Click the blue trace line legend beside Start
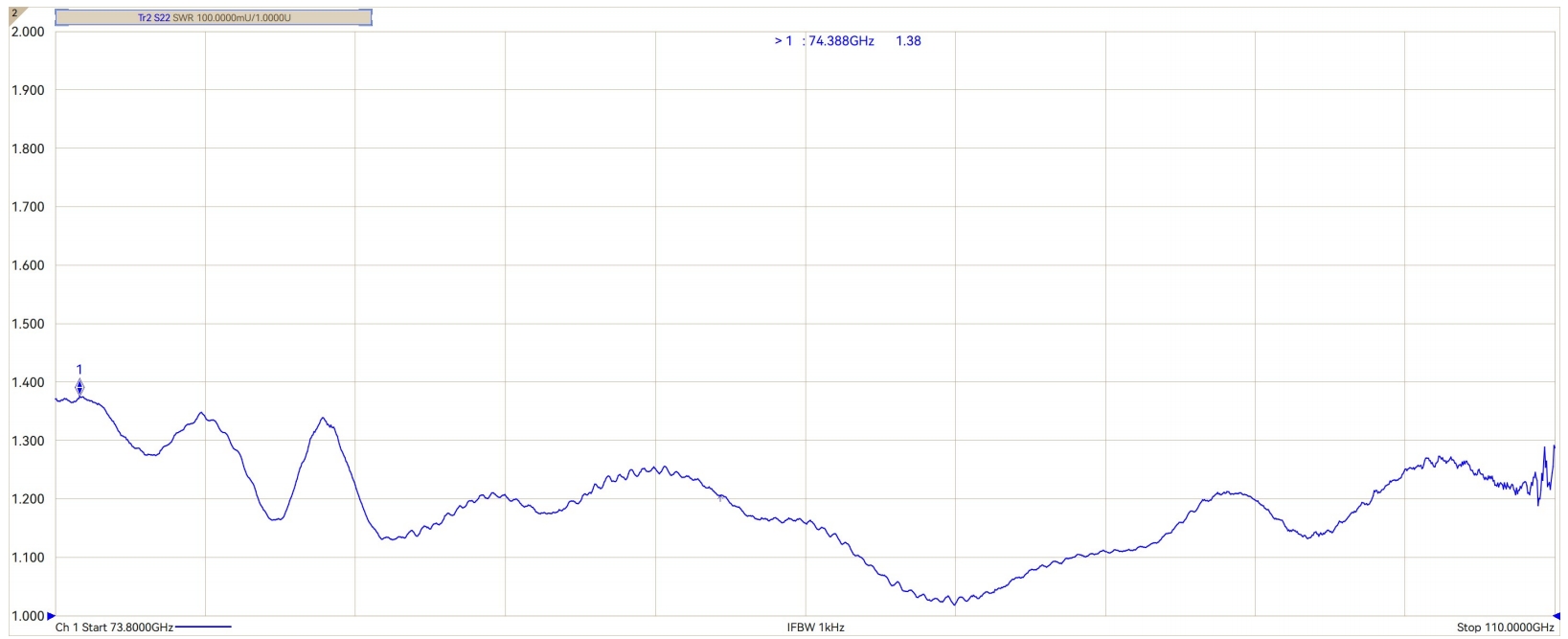Screen dimensions: 1568x639 point(203,628)
